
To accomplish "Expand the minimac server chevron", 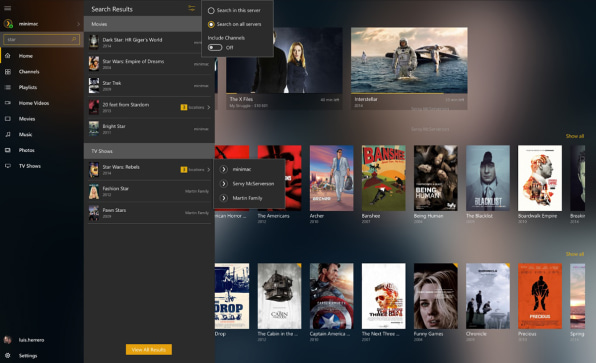I will (78, 24).
